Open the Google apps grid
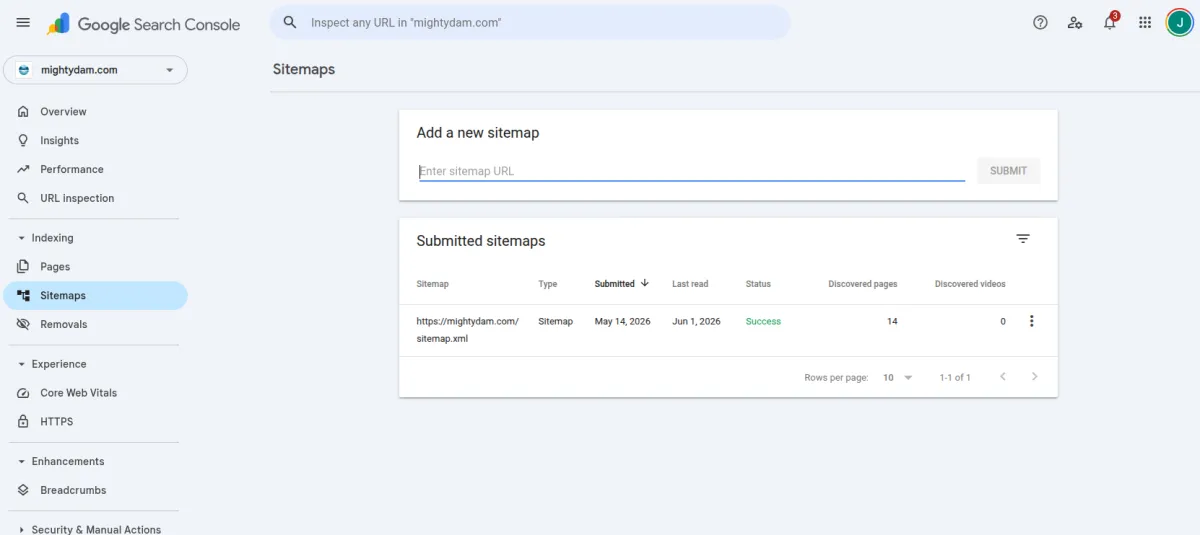Image resolution: width=1200 pixels, height=535 pixels. 1145,22
